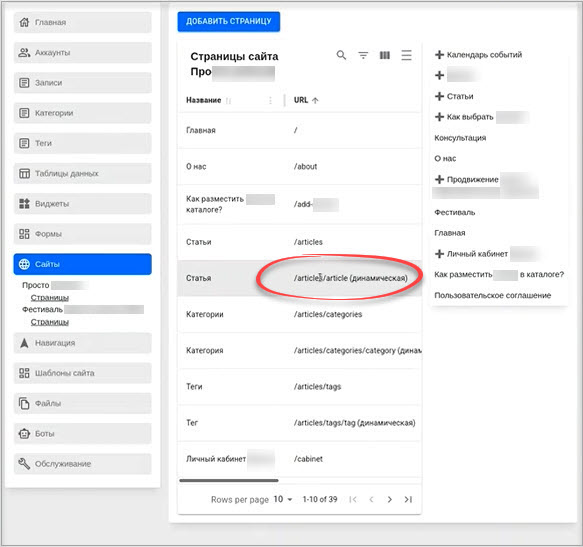Select the active Сайты menu item

click(83, 264)
